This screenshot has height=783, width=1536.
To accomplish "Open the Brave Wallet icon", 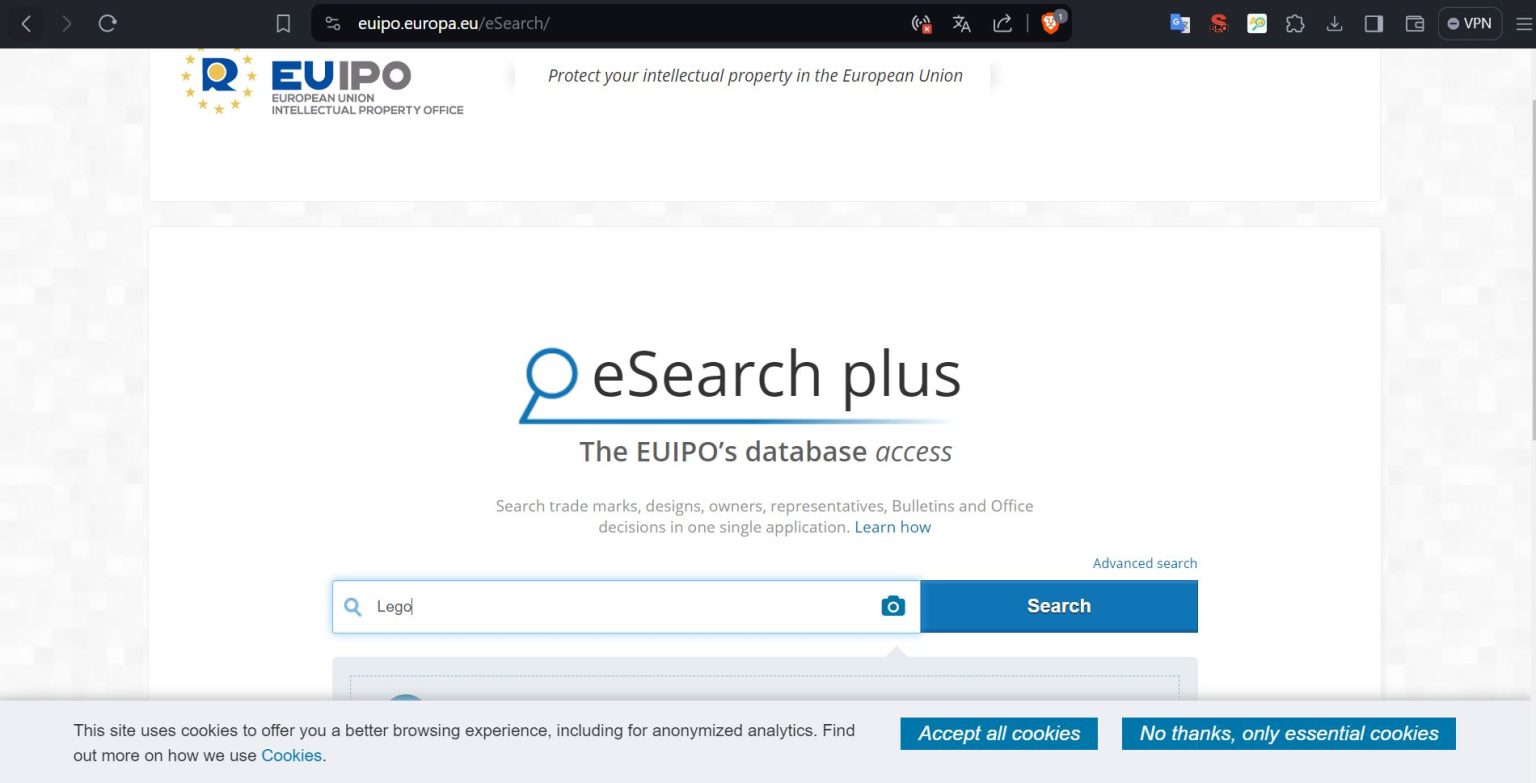I will click(x=1414, y=24).
